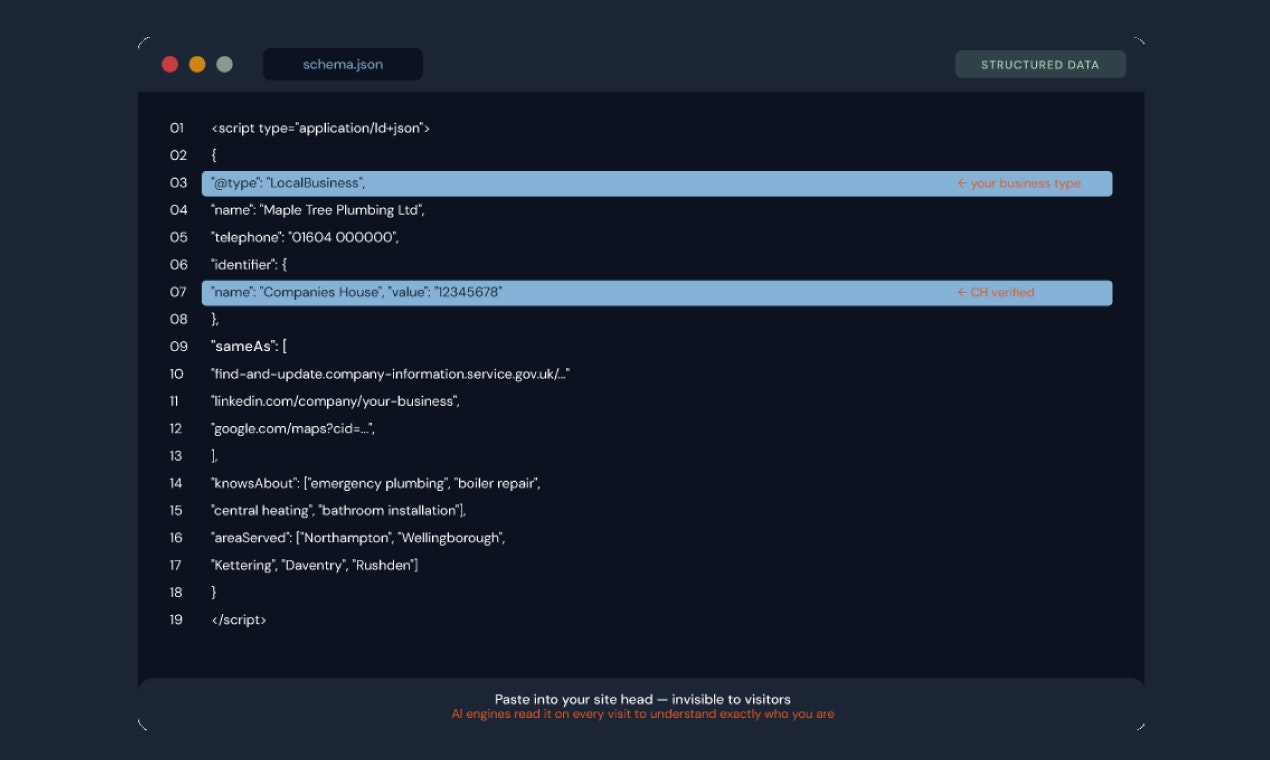The height and width of the screenshot is (760, 1270).
Task: Click the google.com/maps?cid= line
Action: point(293,428)
